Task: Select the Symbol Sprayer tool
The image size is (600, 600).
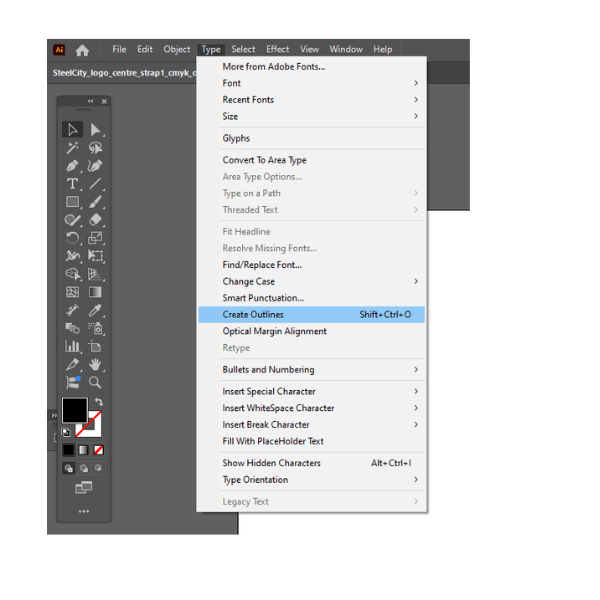Action: (95, 328)
